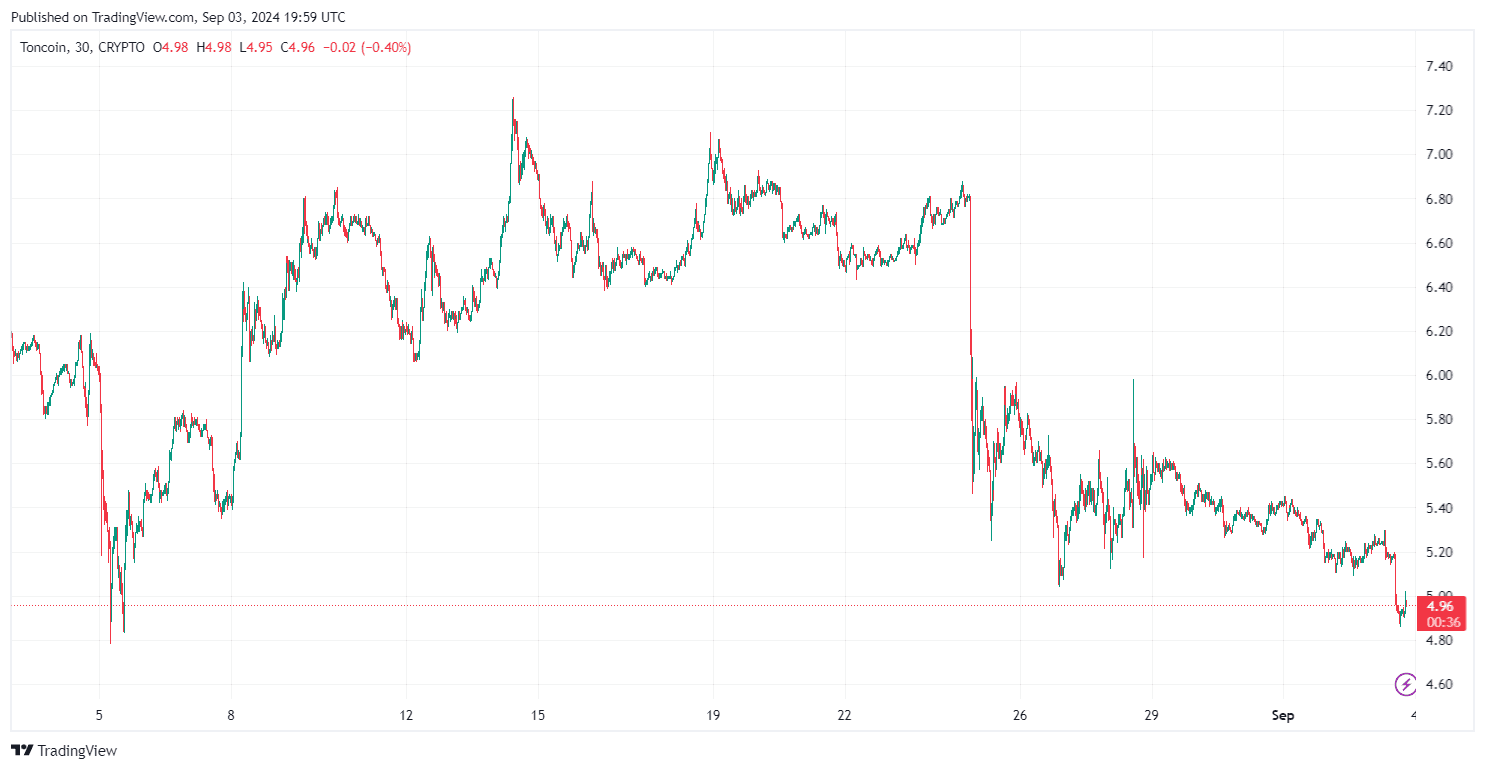
Task: Select the O4.98 open value
Action: point(173,47)
